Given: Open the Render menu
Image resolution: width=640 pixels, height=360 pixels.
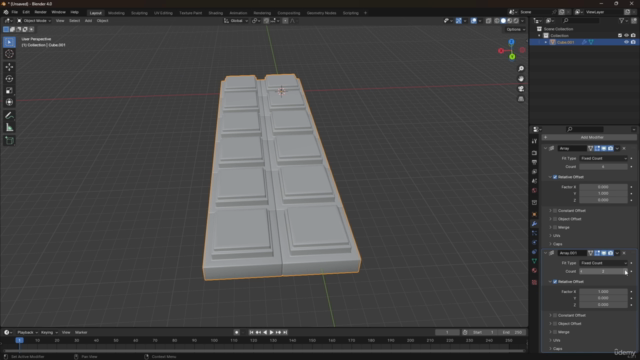Looking at the screenshot, I should [40, 12].
